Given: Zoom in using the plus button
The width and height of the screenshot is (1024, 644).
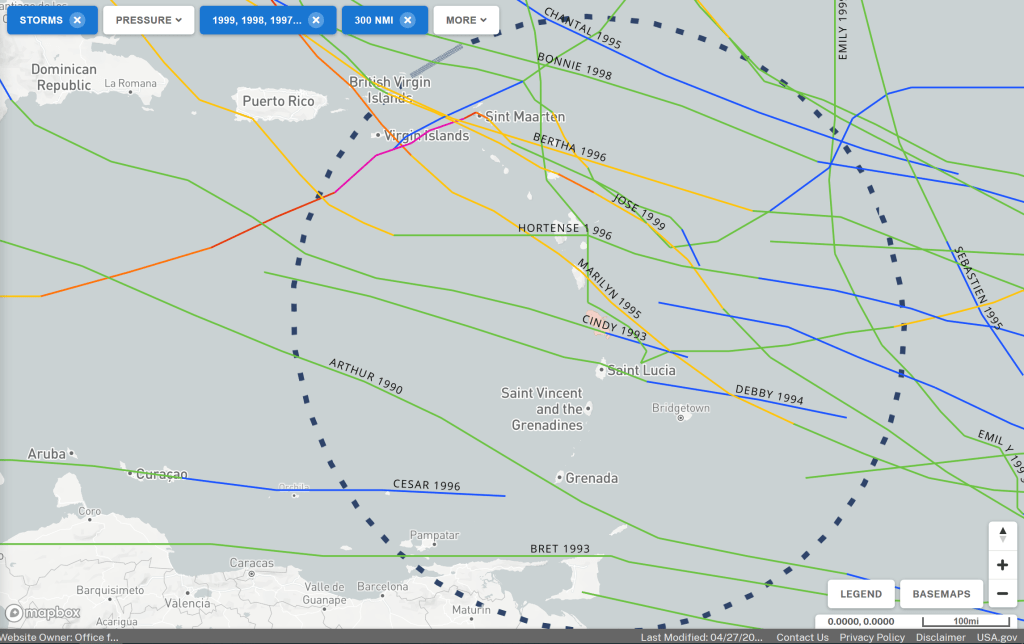Looking at the screenshot, I should tap(1003, 565).
